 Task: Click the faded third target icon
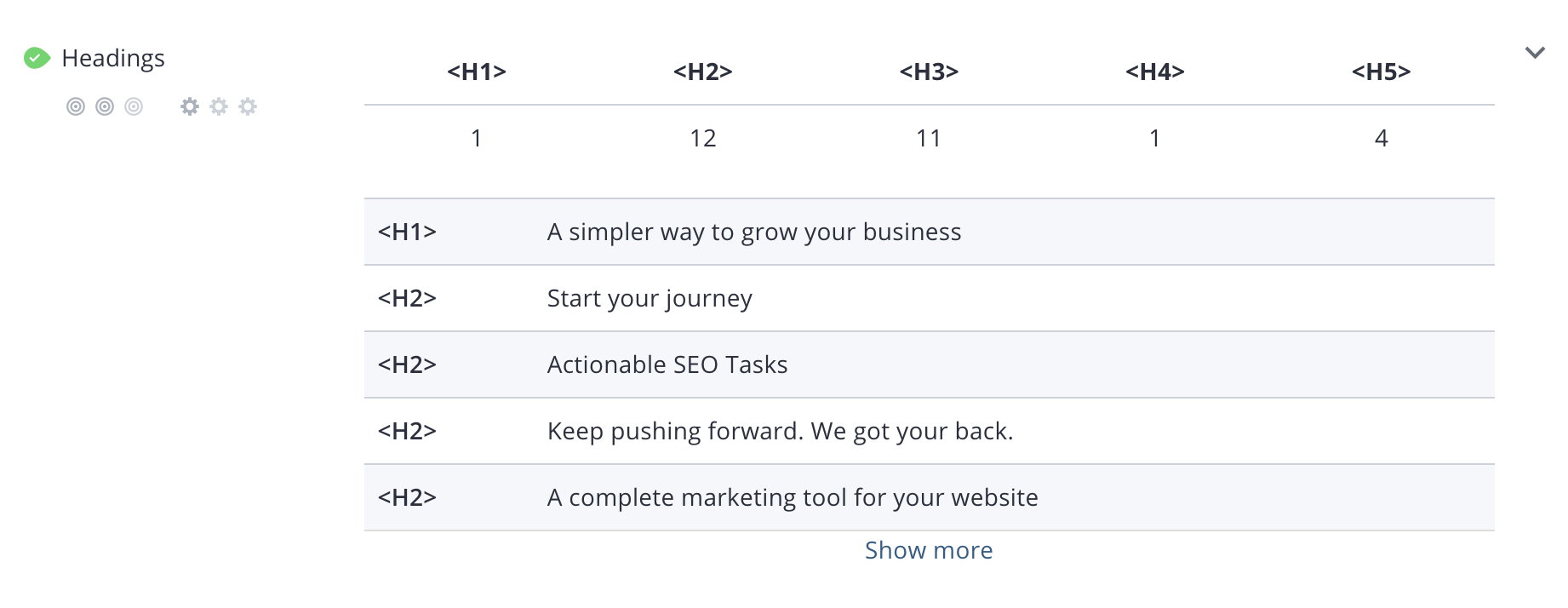click(x=134, y=106)
